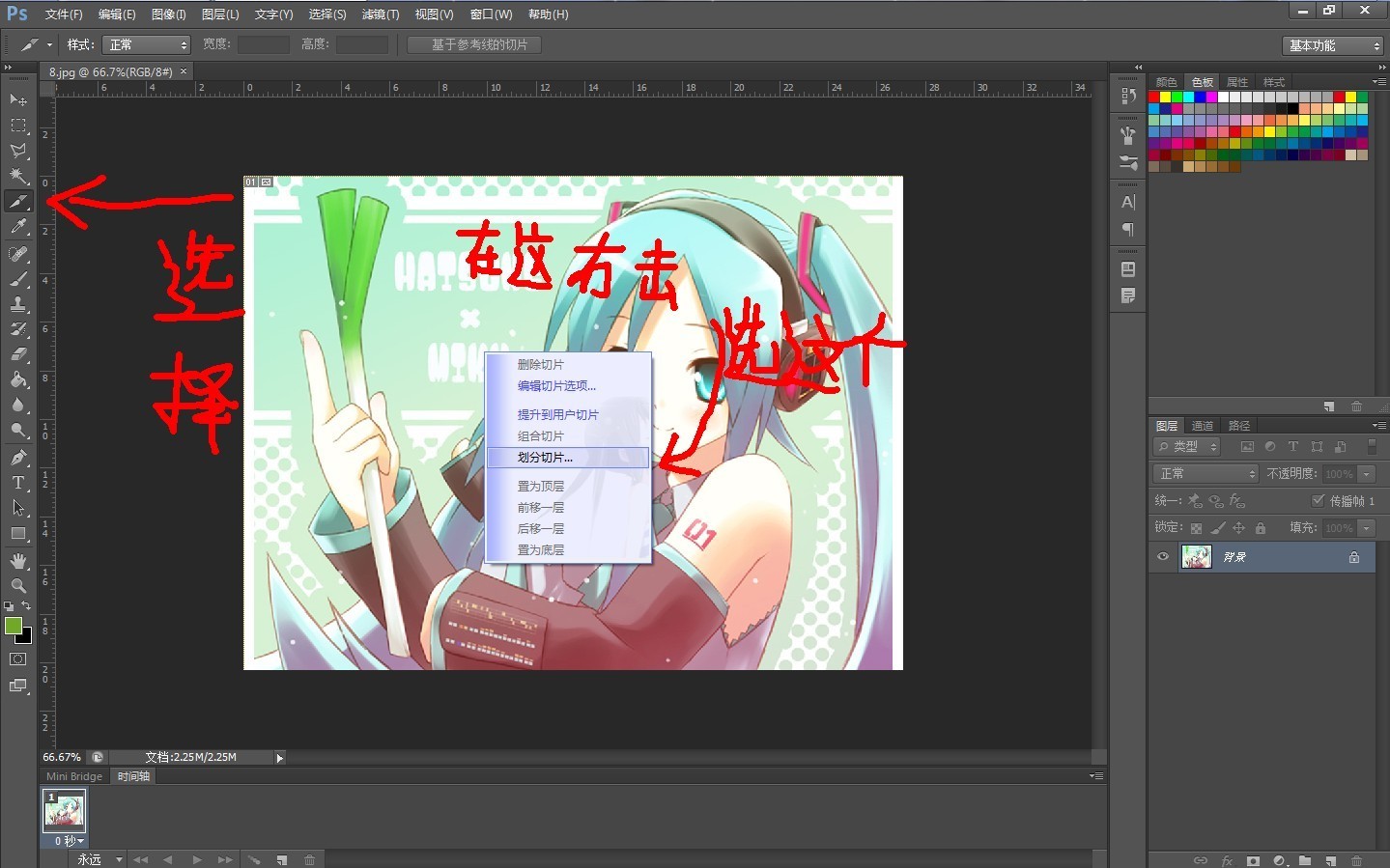Open Layers panel flyout menu
This screenshot has width=1390, height=868.
click(1379, 426)
